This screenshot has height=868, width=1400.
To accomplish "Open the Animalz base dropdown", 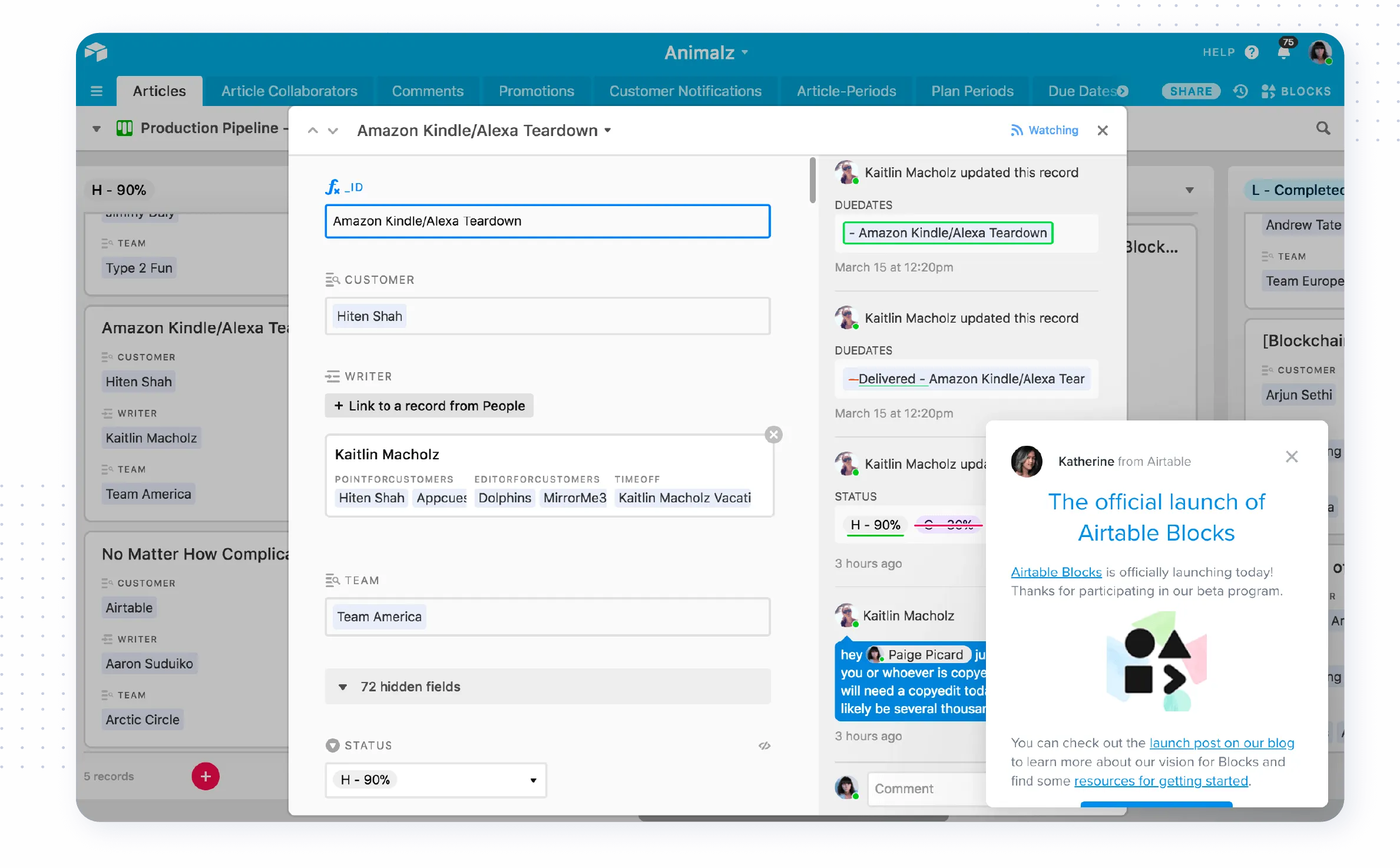I will (706, 53).
